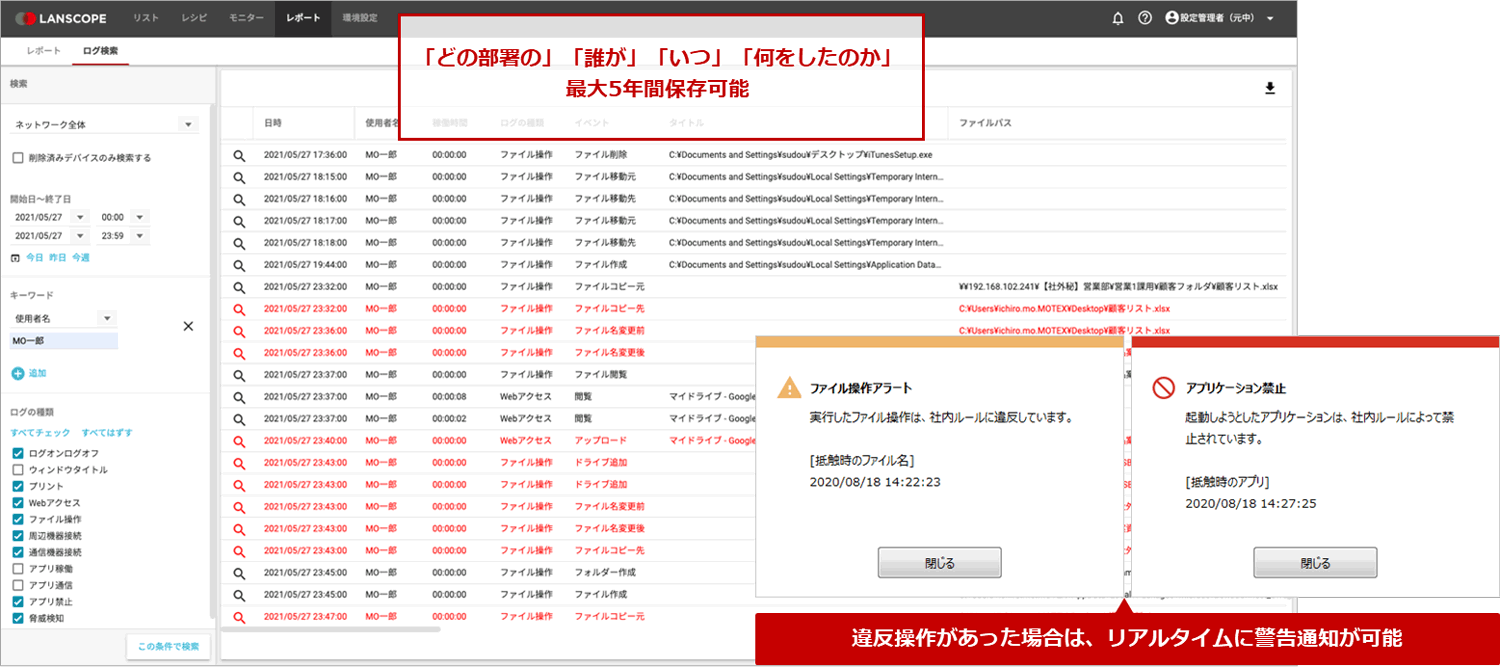
Task: Download the log results with download icon
Action: click(1270, 88)
